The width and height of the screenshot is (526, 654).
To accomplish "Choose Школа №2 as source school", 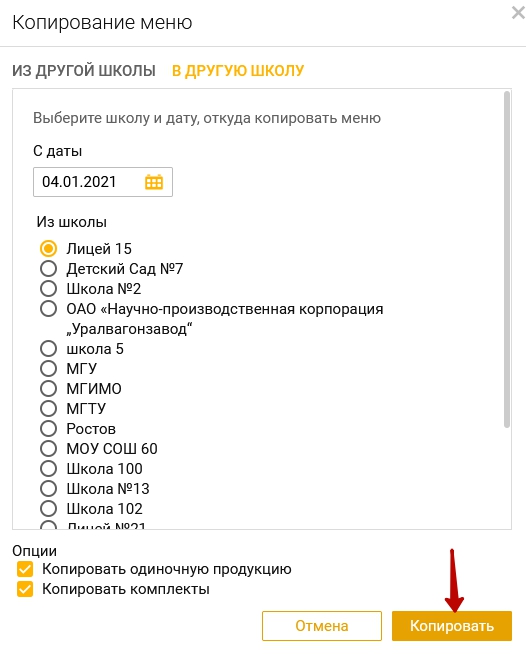I will pos(48,289).
